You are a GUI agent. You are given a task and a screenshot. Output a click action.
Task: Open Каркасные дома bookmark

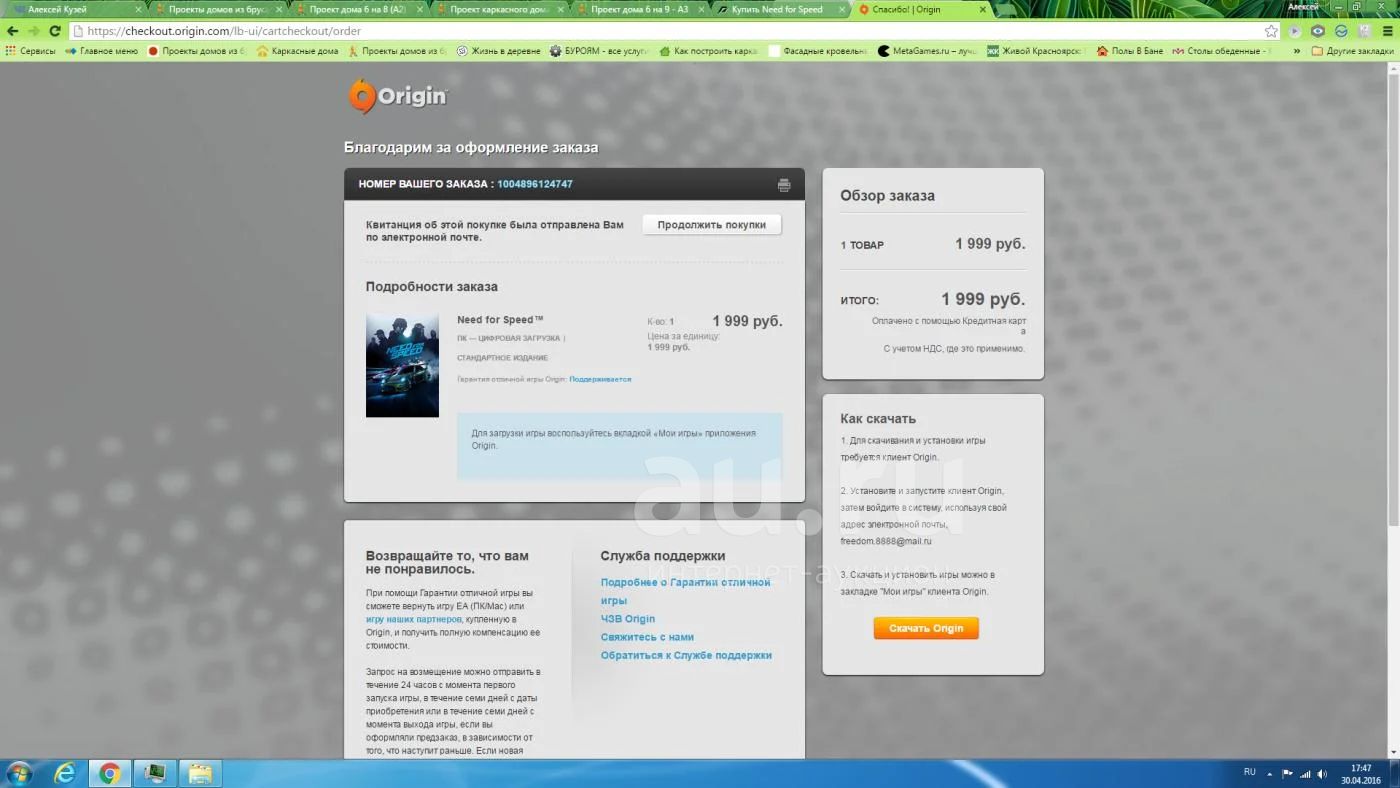click(298, 51)
